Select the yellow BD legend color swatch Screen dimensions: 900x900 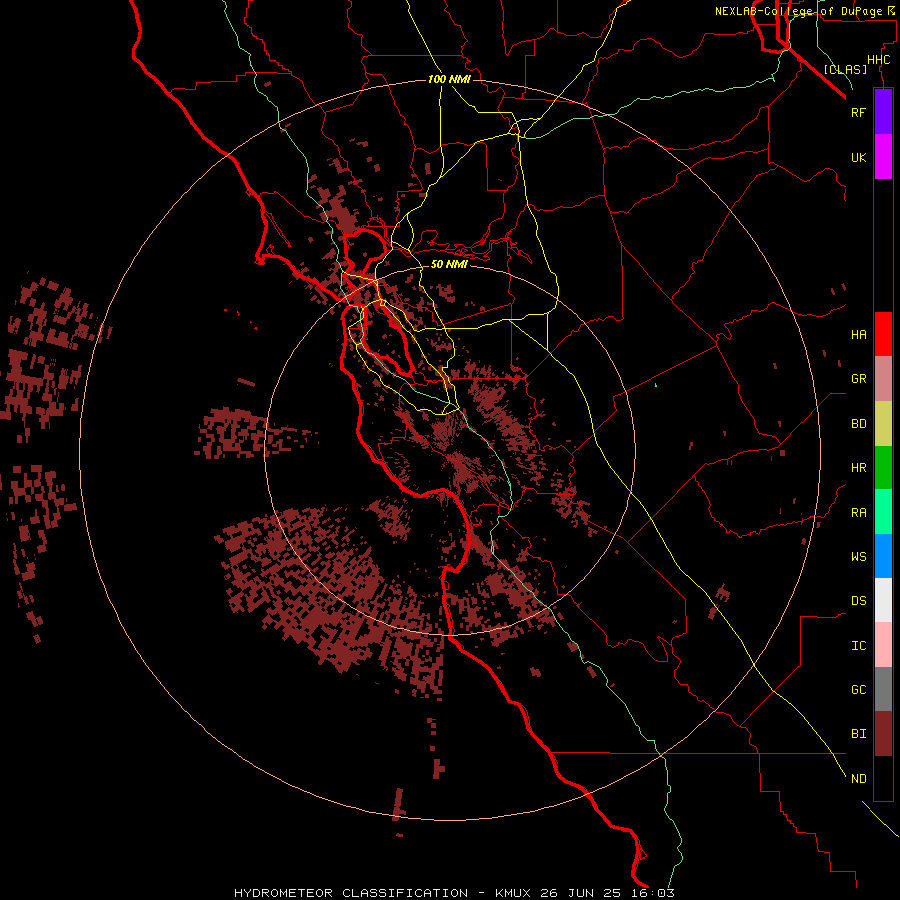883,424
